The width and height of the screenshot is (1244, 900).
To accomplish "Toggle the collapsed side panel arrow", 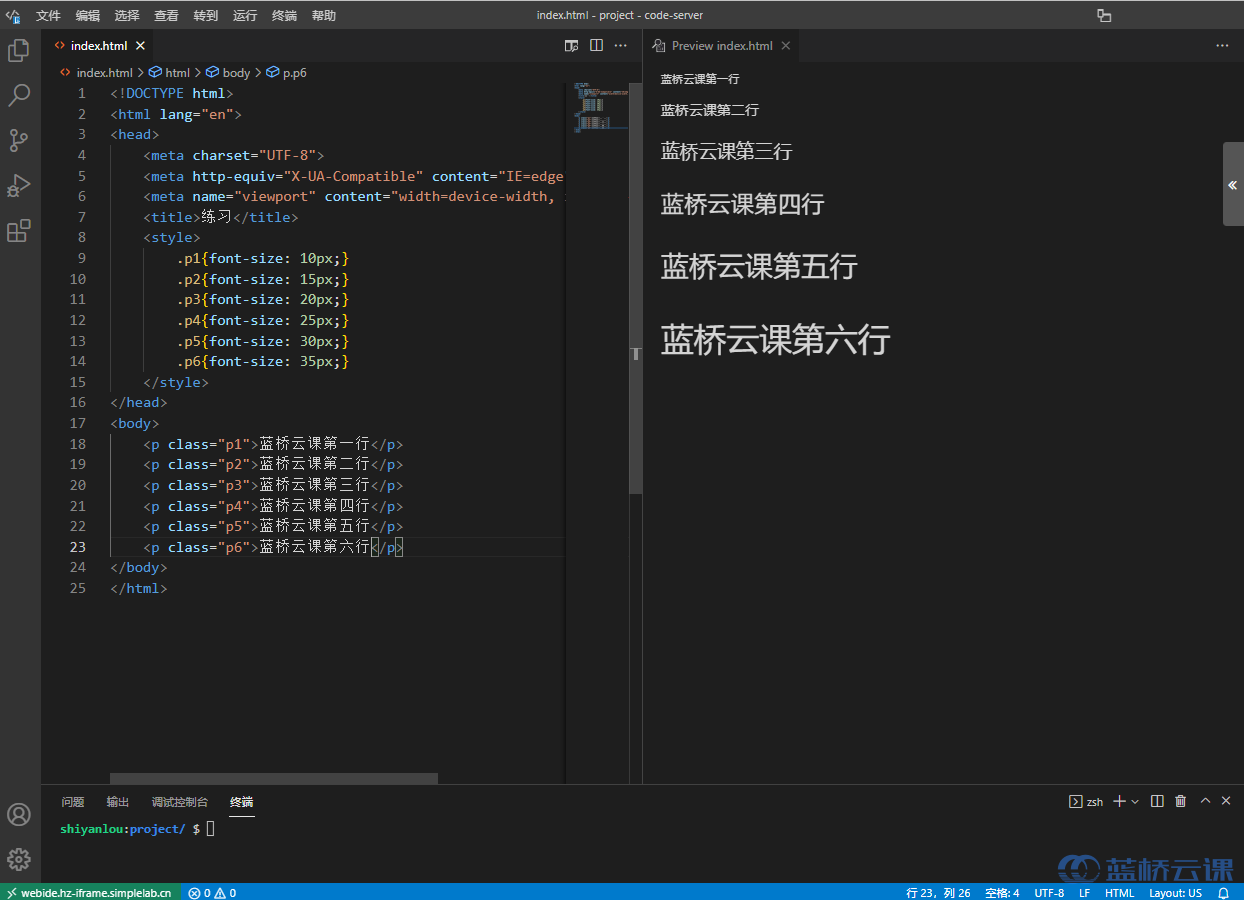I will click(1232, 185).
